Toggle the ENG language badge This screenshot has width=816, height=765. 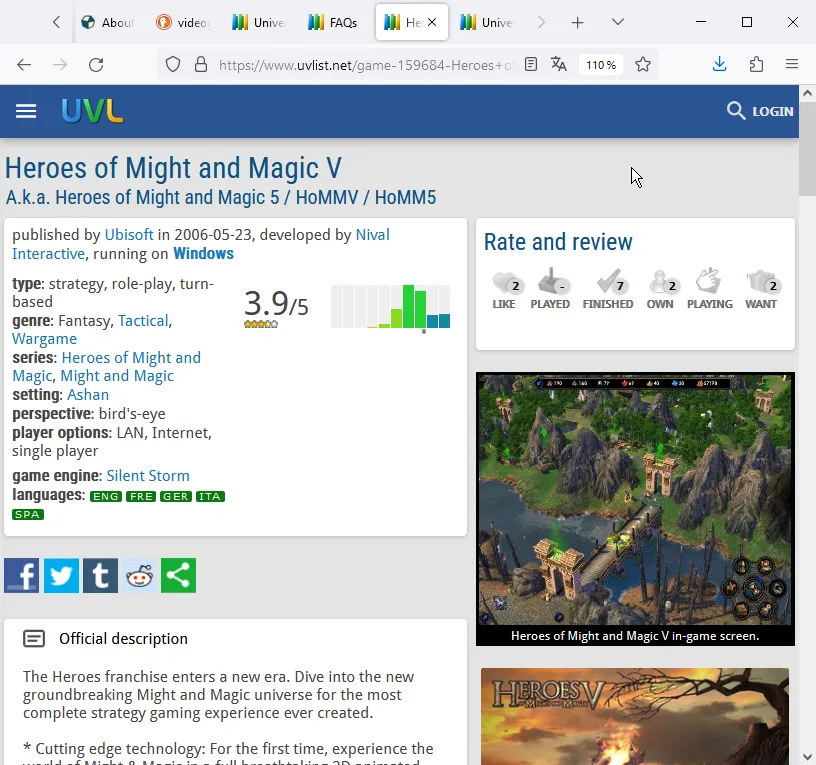point(105,495)
